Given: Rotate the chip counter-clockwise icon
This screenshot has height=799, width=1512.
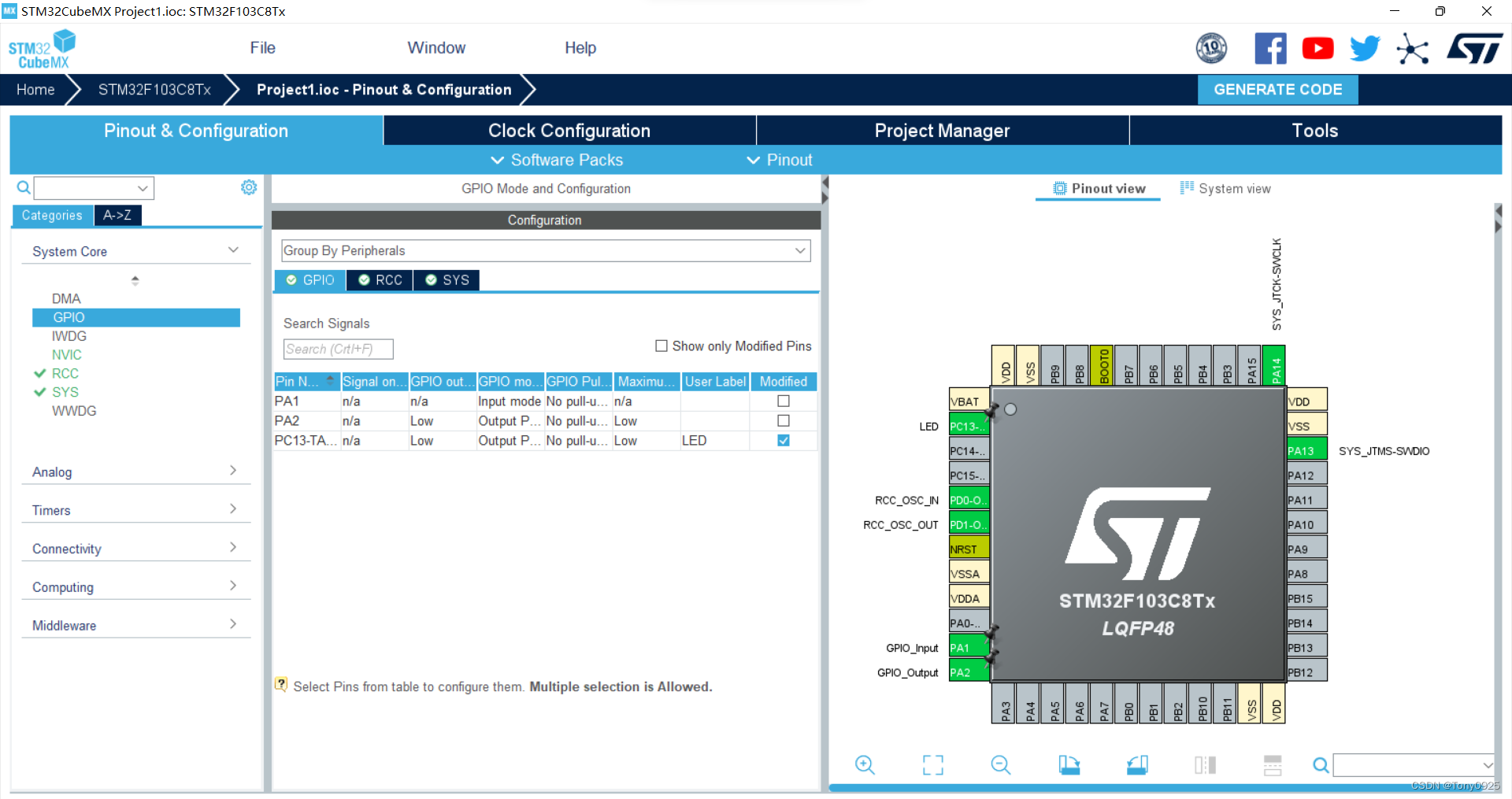Looking at the screenshot, I should [1137, 764].
